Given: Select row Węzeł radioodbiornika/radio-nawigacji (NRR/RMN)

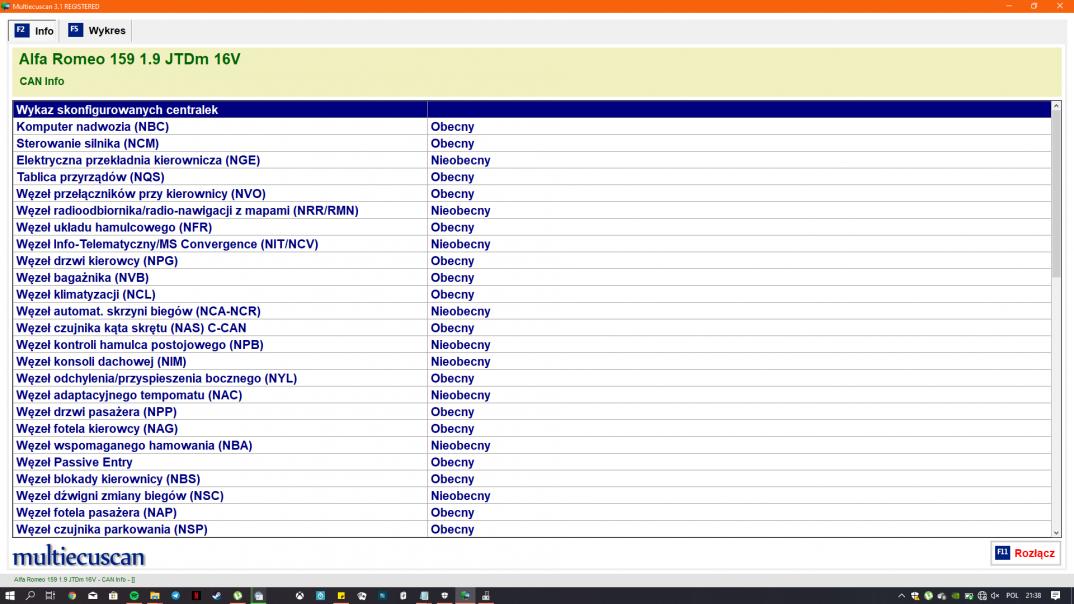Looking at the screenshot, I should [x=532, y=210].
